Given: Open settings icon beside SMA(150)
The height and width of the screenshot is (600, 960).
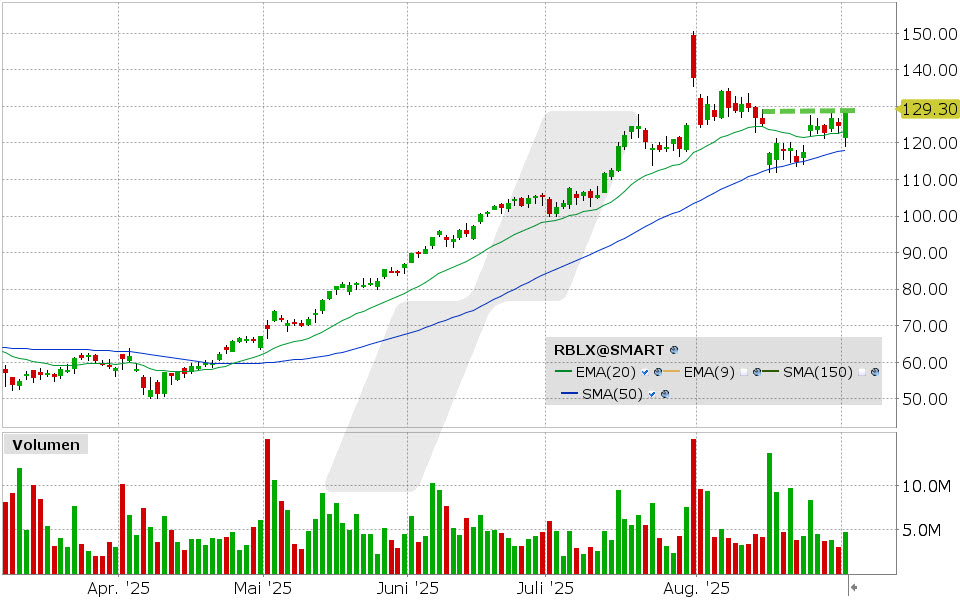Looking at the screenshot, I should (x=875, y=372).
